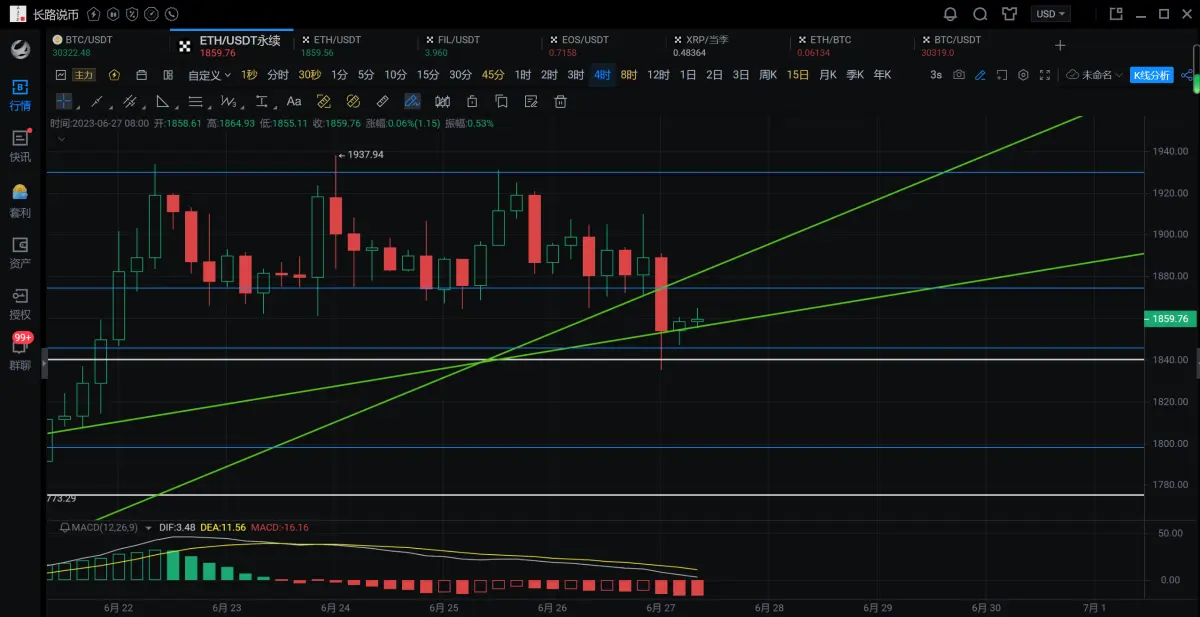Delete drawings with the trash icon
Viewport: 1200px width, 617px height.
561,101
